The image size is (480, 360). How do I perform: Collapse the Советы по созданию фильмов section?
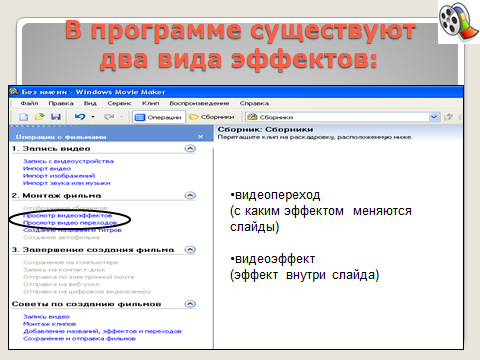[190, 304]
